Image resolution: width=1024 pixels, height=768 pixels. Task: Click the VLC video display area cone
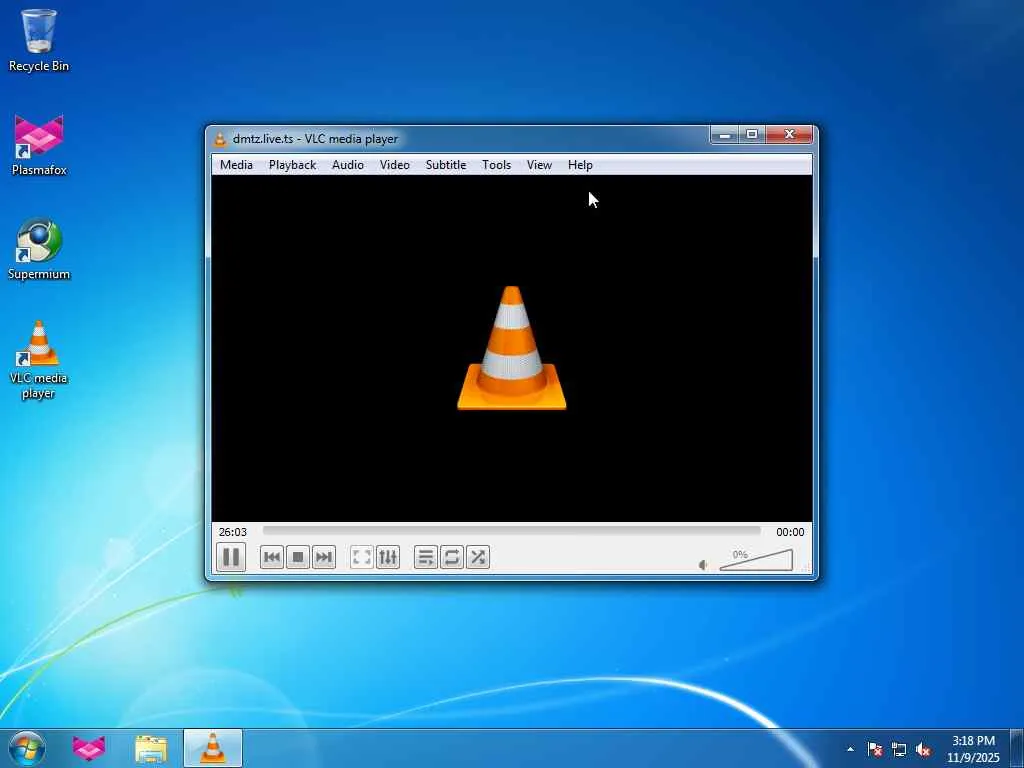(511, 348)
